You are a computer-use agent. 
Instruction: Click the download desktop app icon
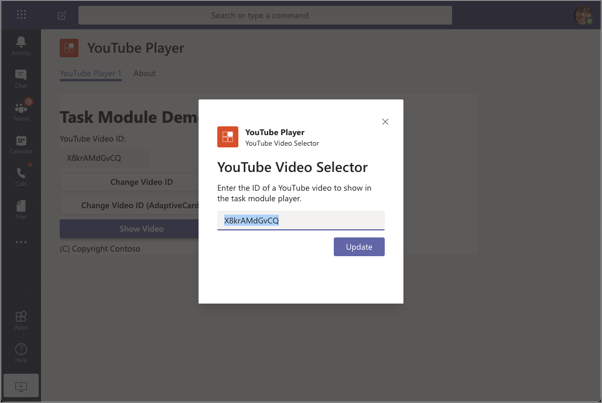pyautogui.click(x=21, y=385)
